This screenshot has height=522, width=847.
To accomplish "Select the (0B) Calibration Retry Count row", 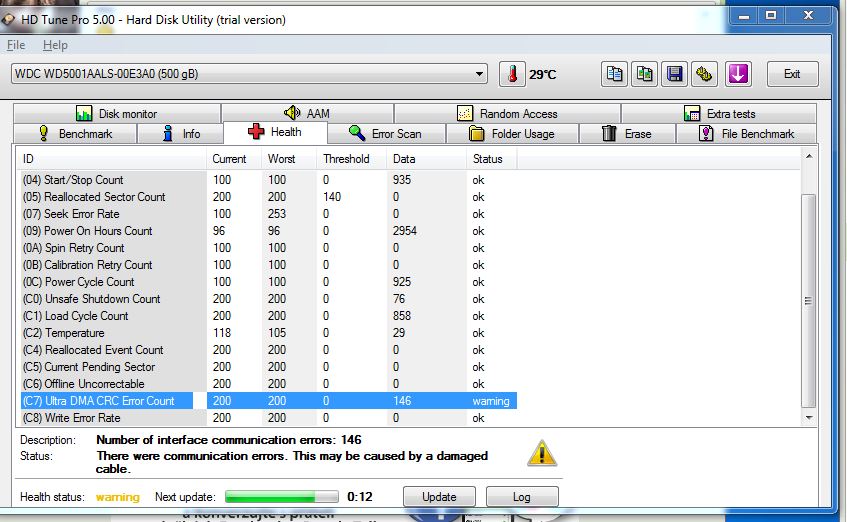I will pos(268,265).
